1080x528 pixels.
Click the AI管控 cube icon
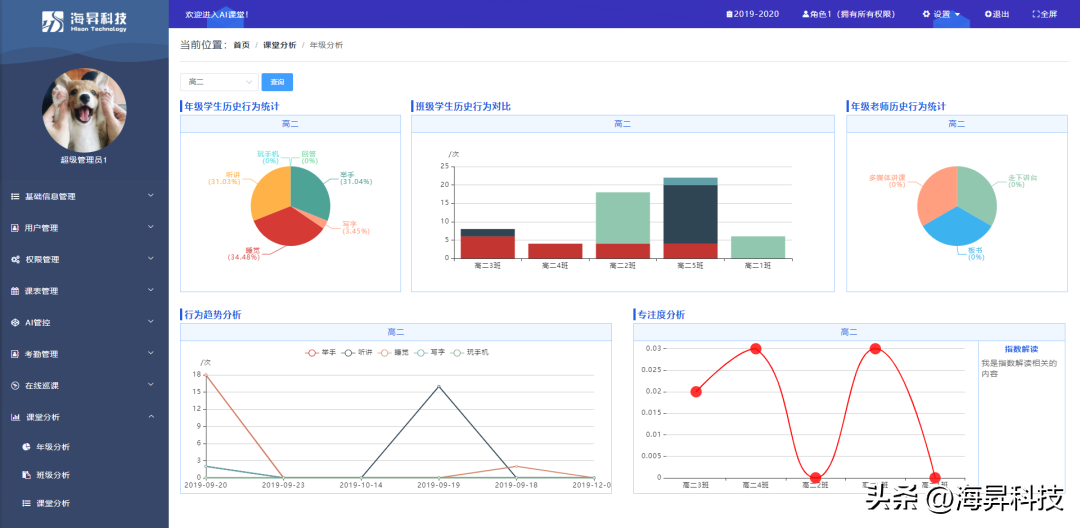pyautogui.click(x=15, y=323)
